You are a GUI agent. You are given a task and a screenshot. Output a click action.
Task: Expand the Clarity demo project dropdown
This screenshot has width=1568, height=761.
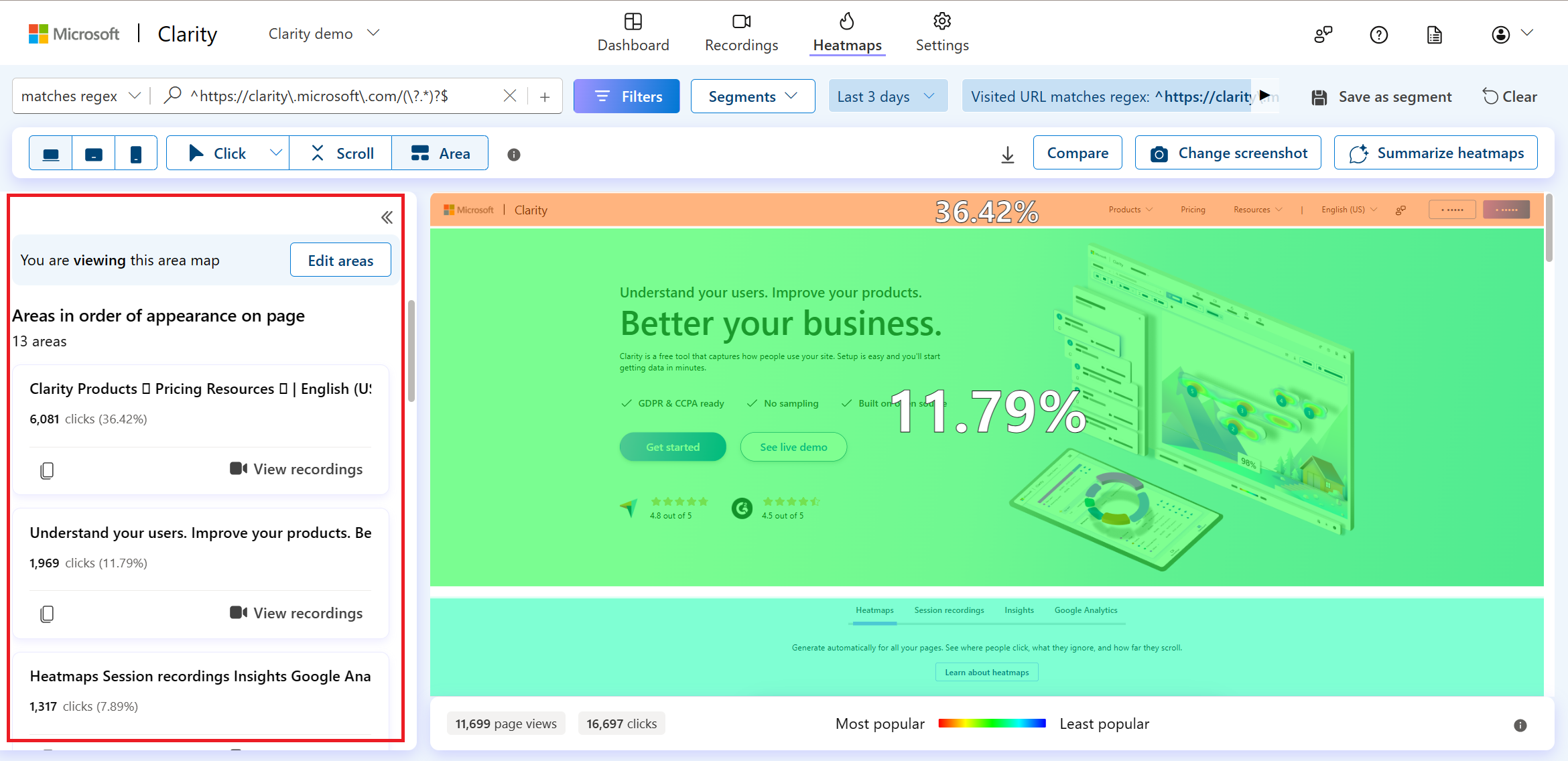point(324,33)
